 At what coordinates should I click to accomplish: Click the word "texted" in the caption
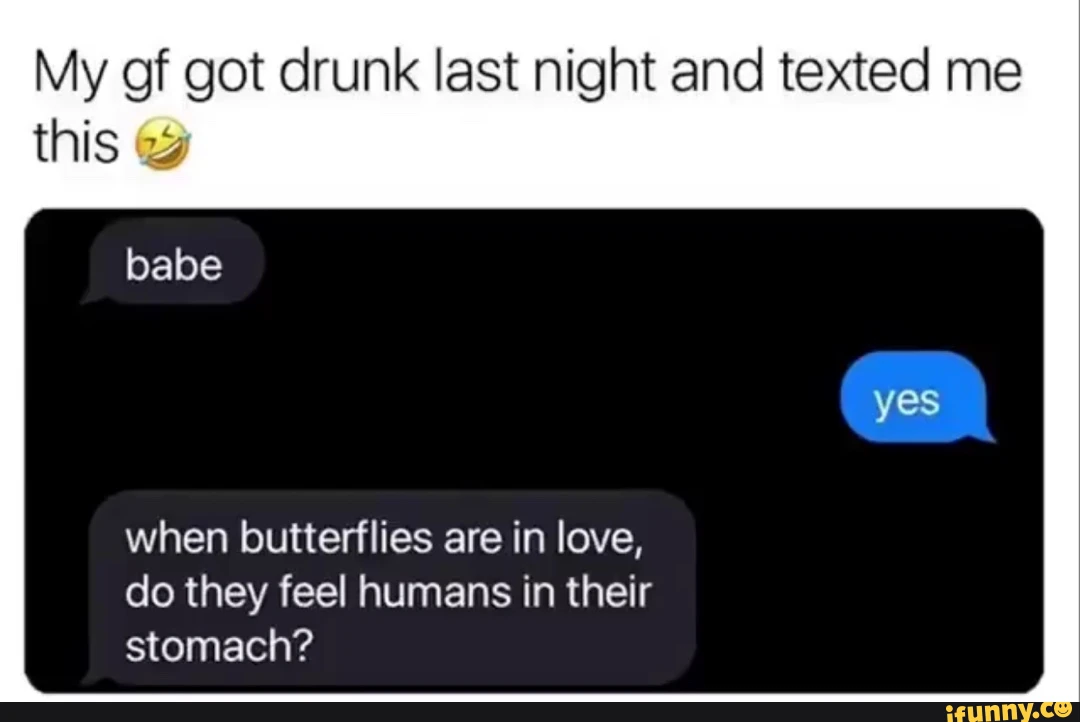pyautogui.click(x=855, y=73)
